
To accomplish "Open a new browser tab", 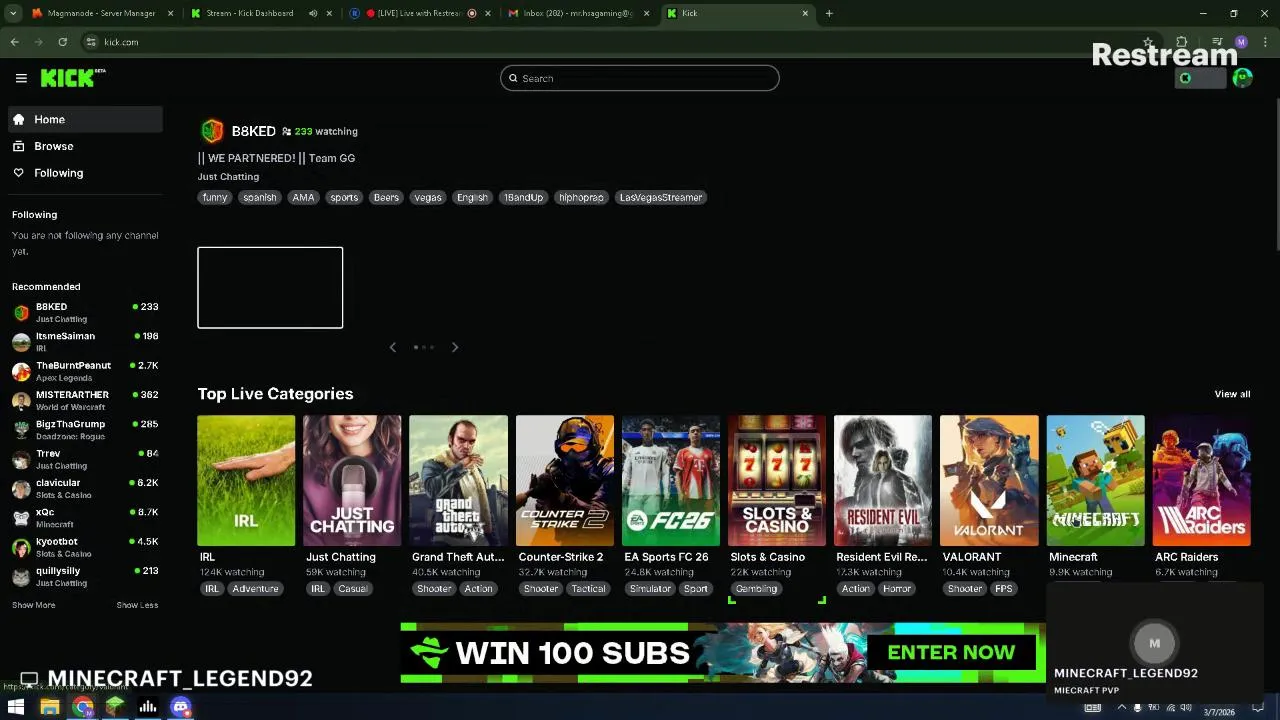I will pos(829,13).
